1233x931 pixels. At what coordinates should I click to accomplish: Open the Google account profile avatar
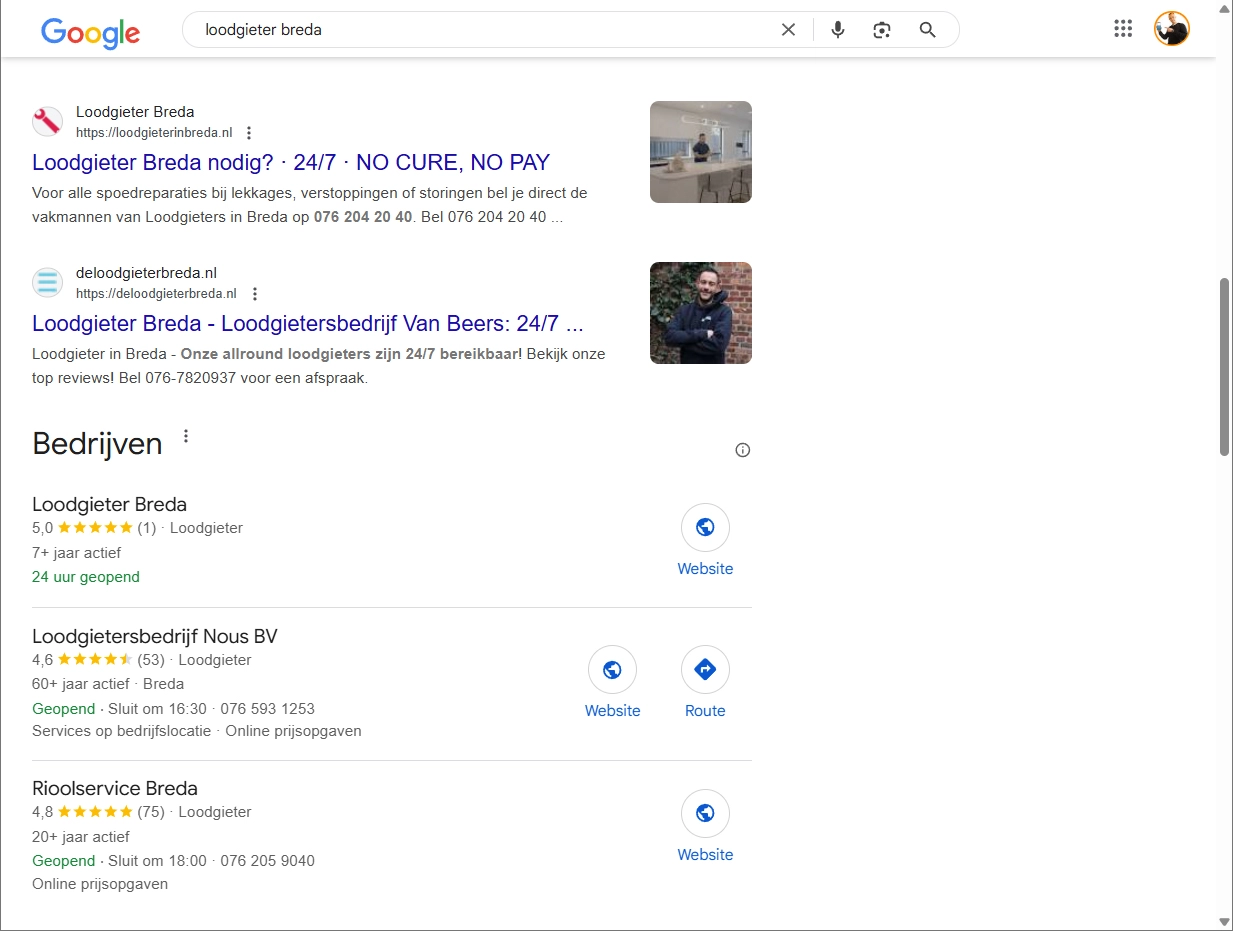pos(1172,29)
